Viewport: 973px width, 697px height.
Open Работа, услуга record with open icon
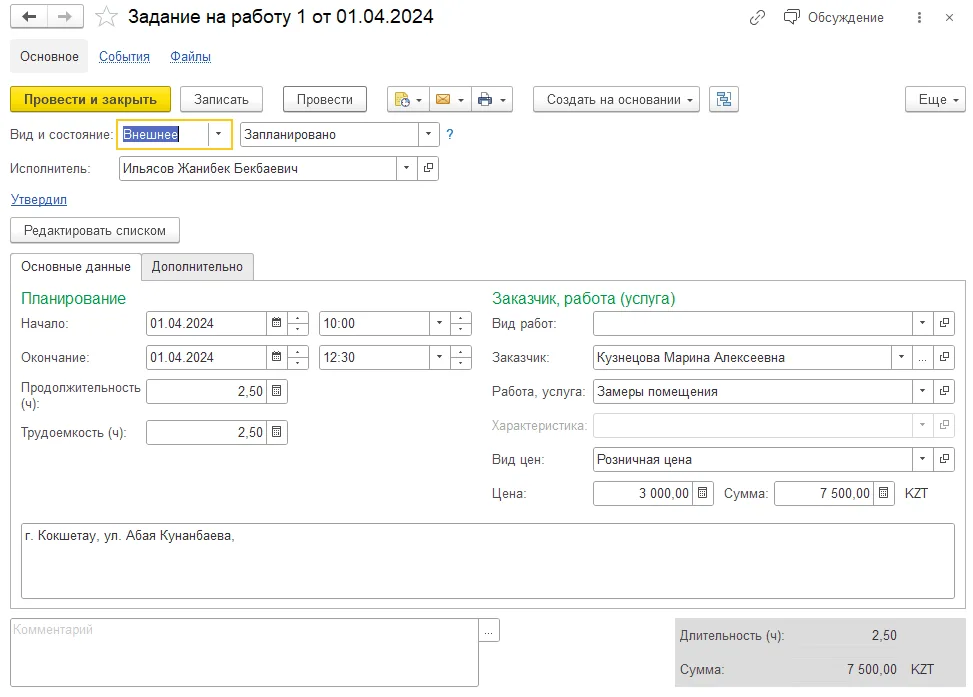coord(944,391)
